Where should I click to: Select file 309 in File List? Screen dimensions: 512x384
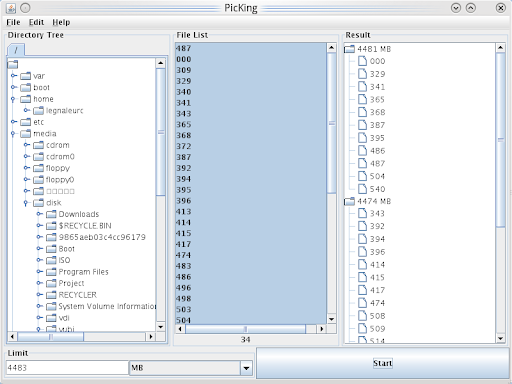[x=251, y=70]
